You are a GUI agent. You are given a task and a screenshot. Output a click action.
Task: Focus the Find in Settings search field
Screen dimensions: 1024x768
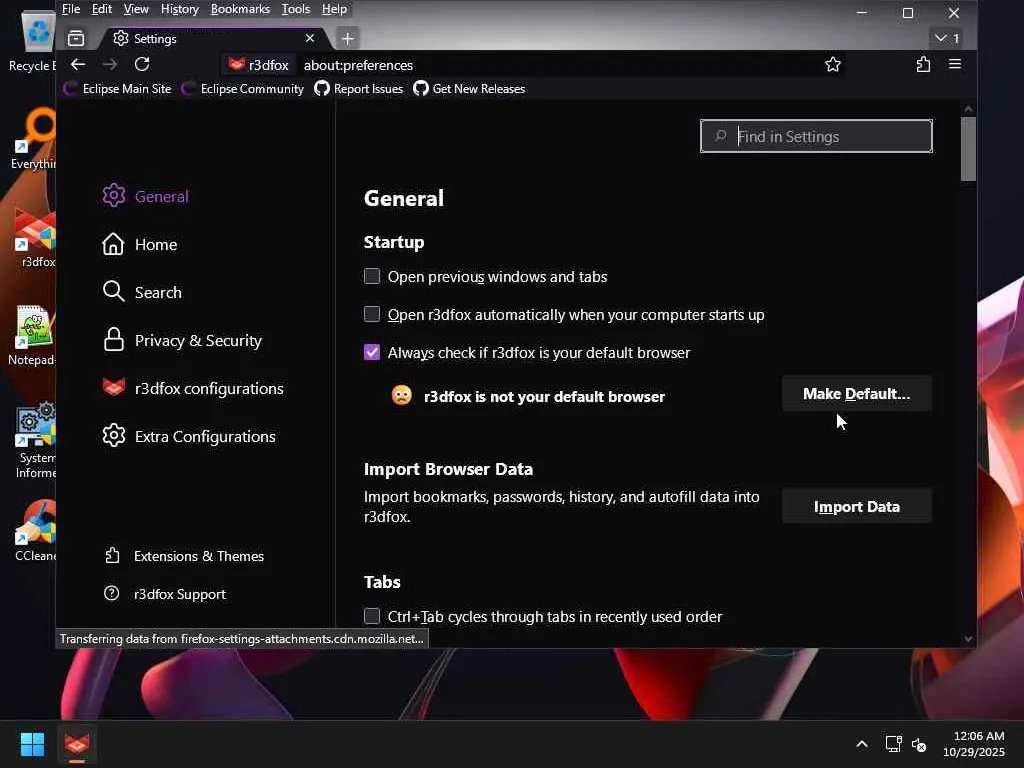click(816, 136)
